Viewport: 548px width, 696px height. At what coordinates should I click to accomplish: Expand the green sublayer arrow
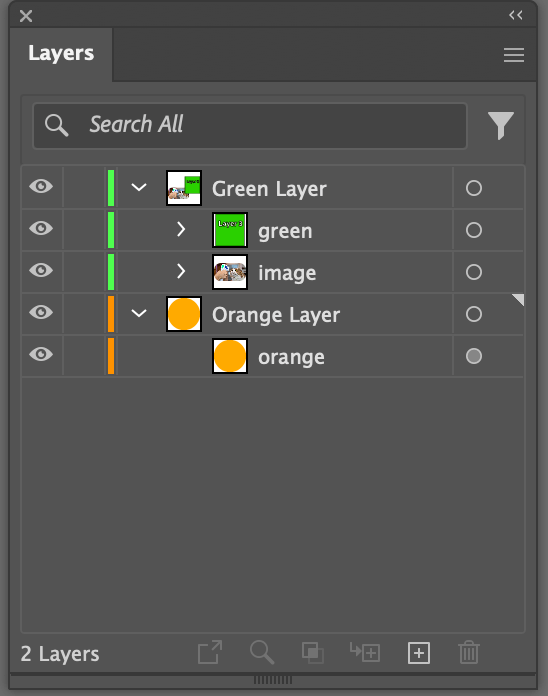click(181, 229)
